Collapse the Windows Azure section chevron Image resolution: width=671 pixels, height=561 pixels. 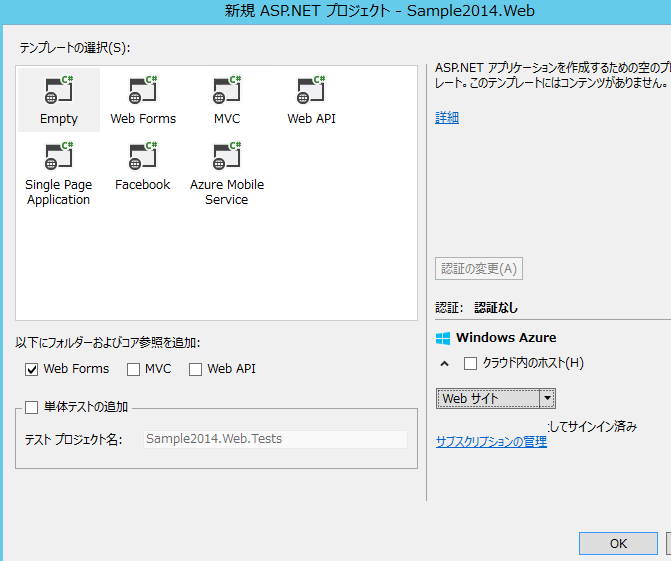[445, 364]
